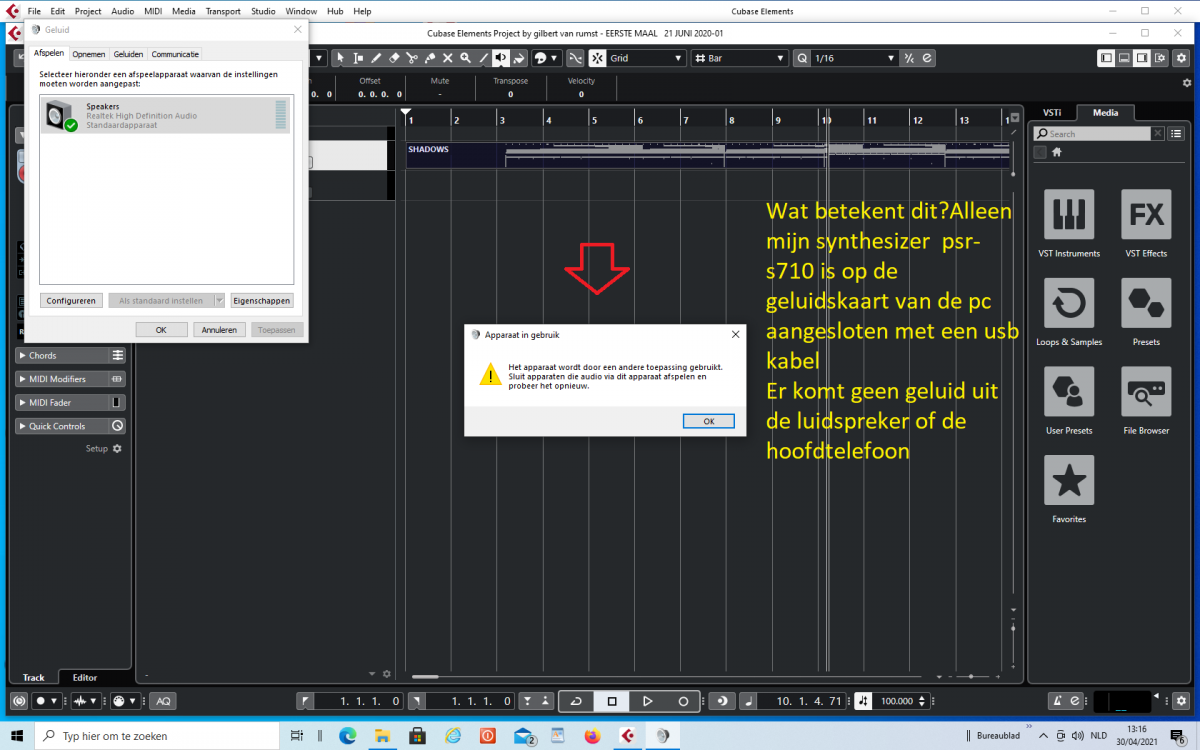The width and height of the screenshot is (1200, 750).
Task: Click OK in Apparaat in gebruik dialog
Action: point(709,421)
